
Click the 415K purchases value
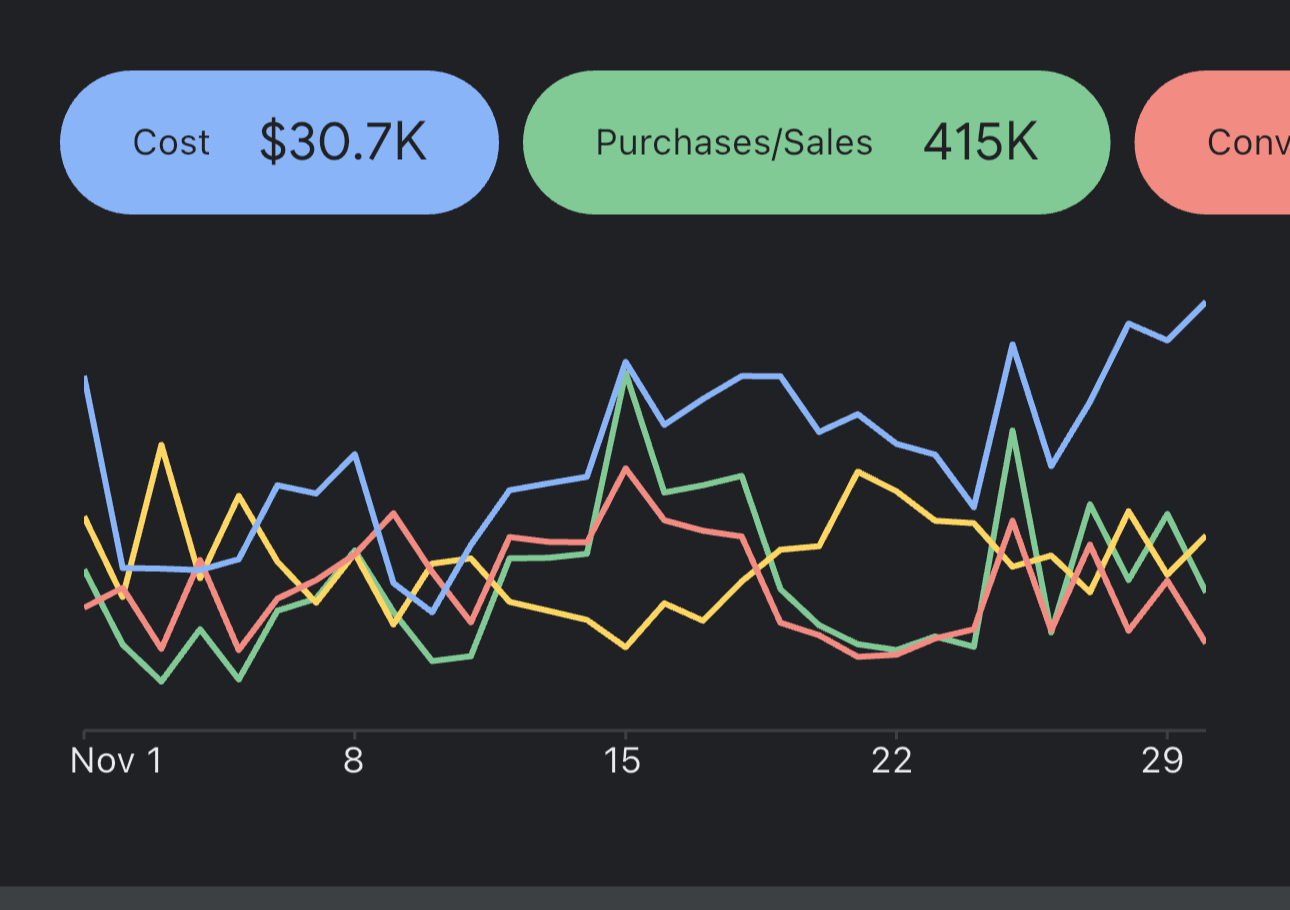981,142
